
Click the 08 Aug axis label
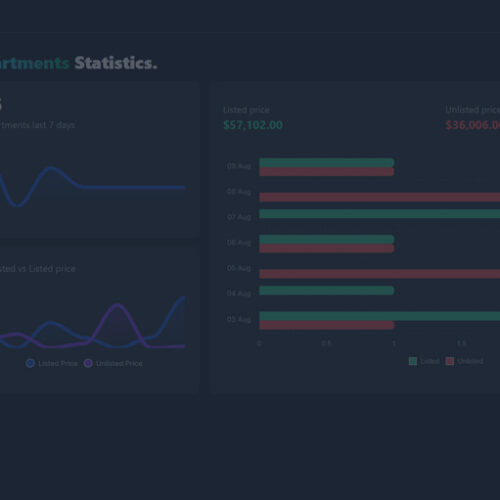(x=239, y=192)
